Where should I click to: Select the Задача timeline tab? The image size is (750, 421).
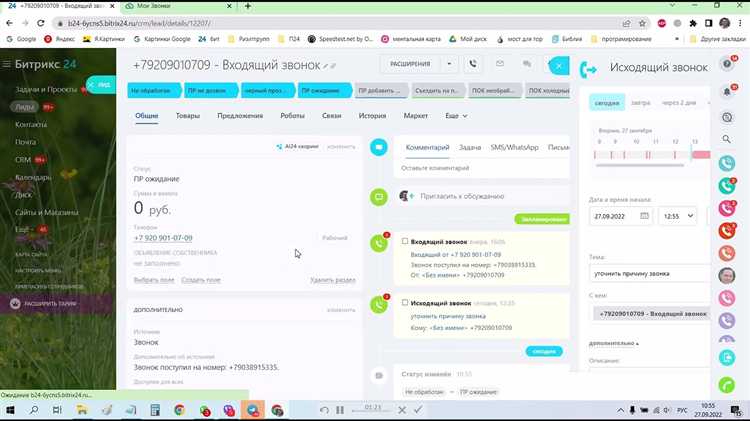(470, 147)
